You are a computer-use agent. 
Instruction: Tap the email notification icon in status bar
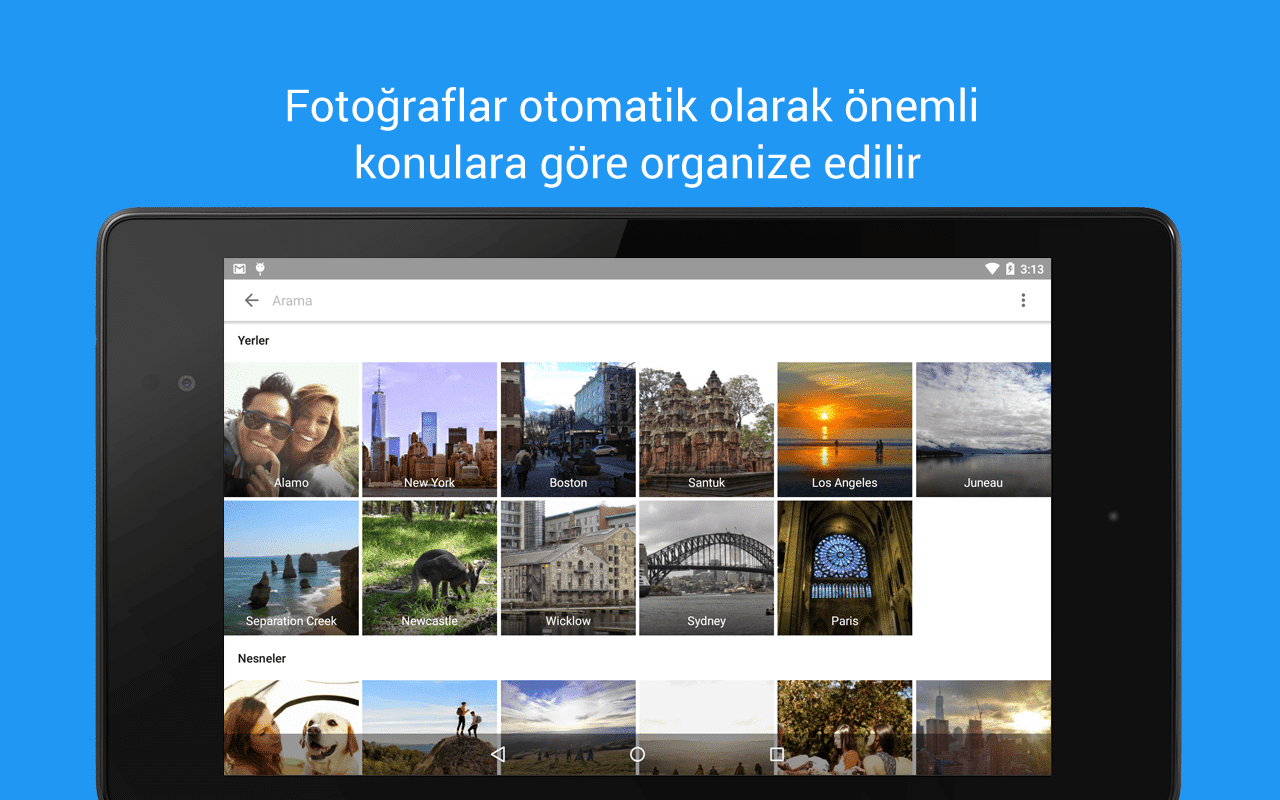pyautogui.click(x=239, y=268)
